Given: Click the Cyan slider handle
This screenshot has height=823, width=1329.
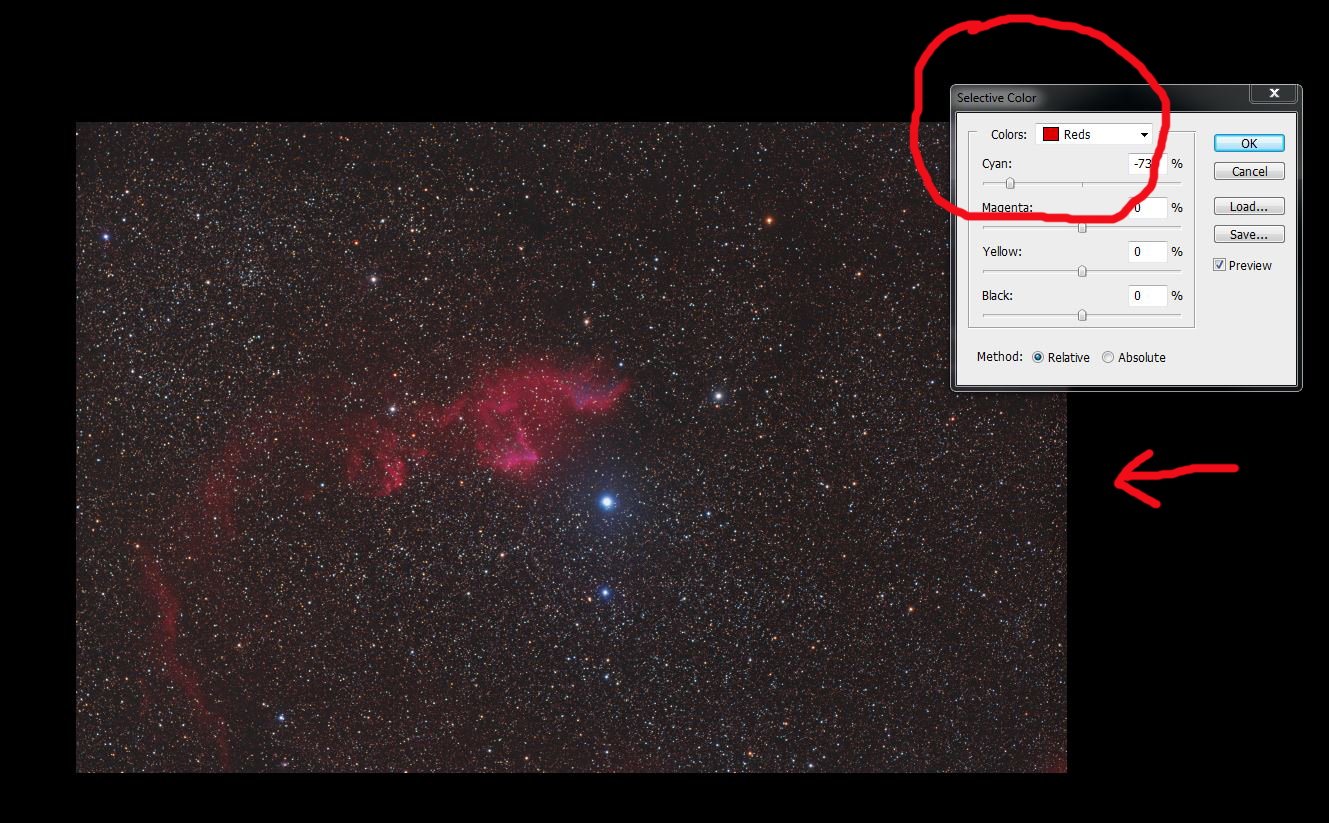Looking at the screenshot, I should tap(1010, 183).
